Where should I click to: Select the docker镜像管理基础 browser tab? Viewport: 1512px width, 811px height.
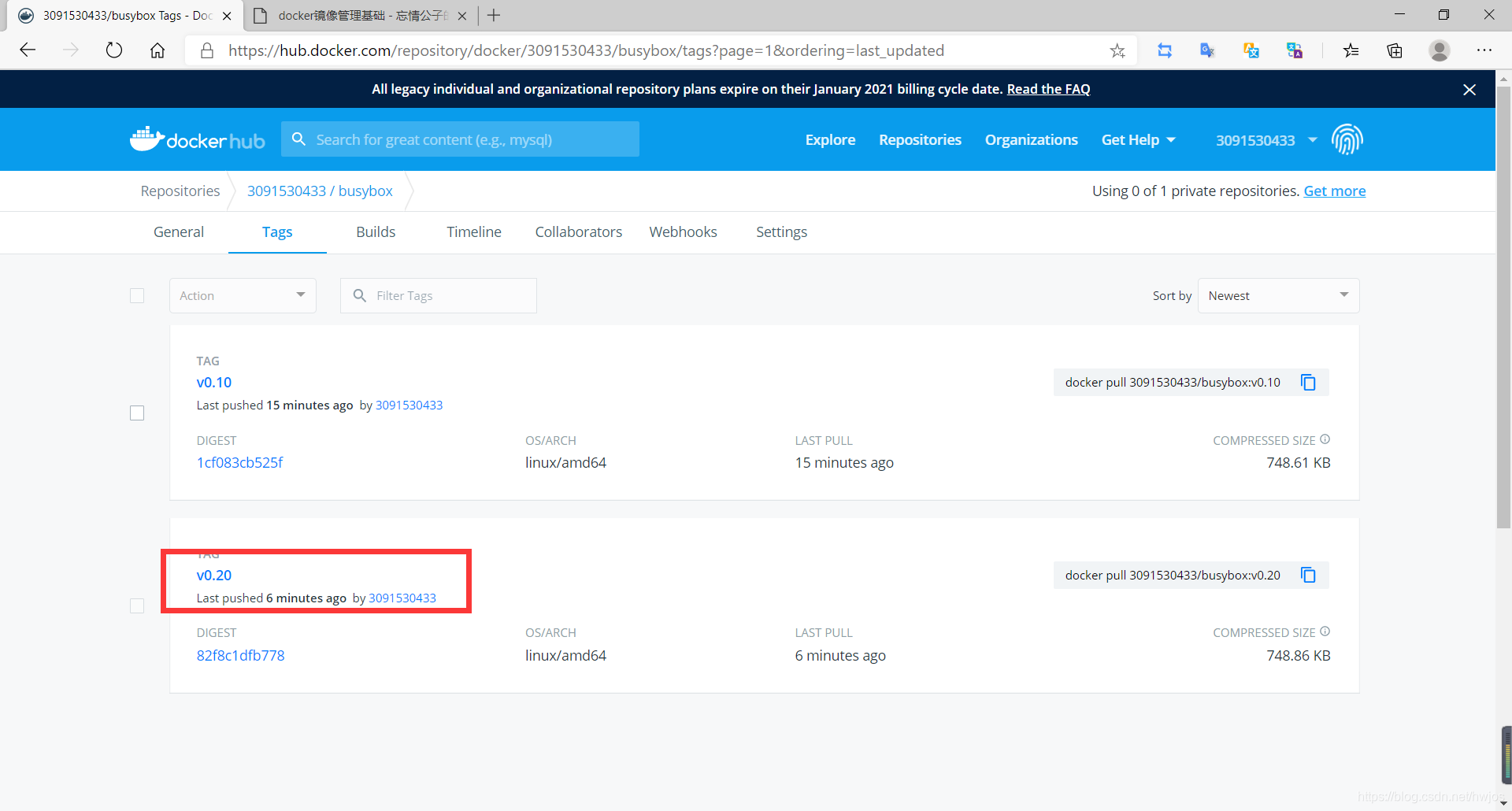click(x=362, y=16)
